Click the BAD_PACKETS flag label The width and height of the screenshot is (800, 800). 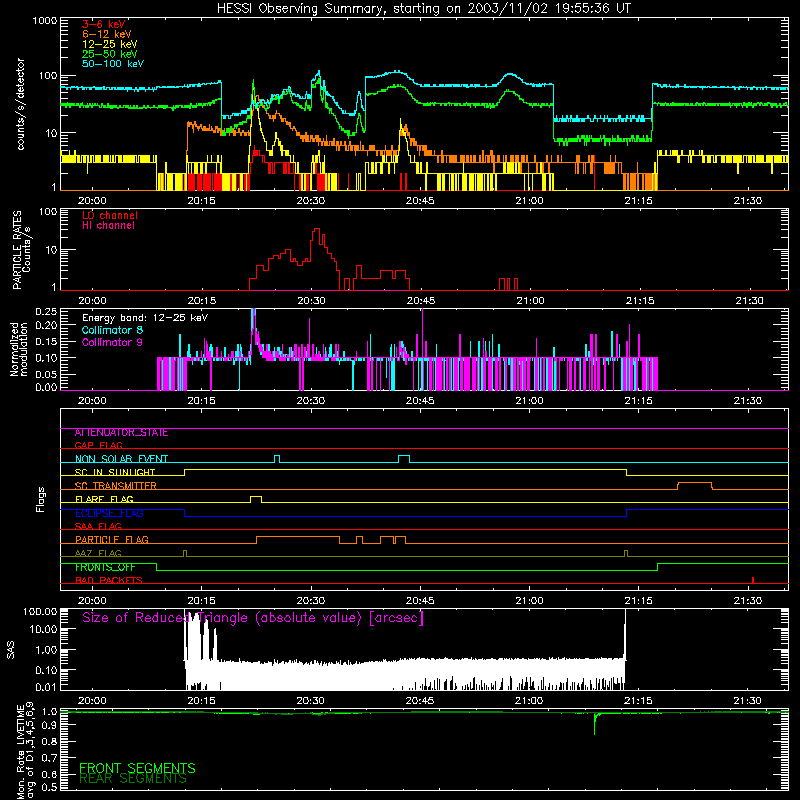pyautogui.click(x=109, y=580)
